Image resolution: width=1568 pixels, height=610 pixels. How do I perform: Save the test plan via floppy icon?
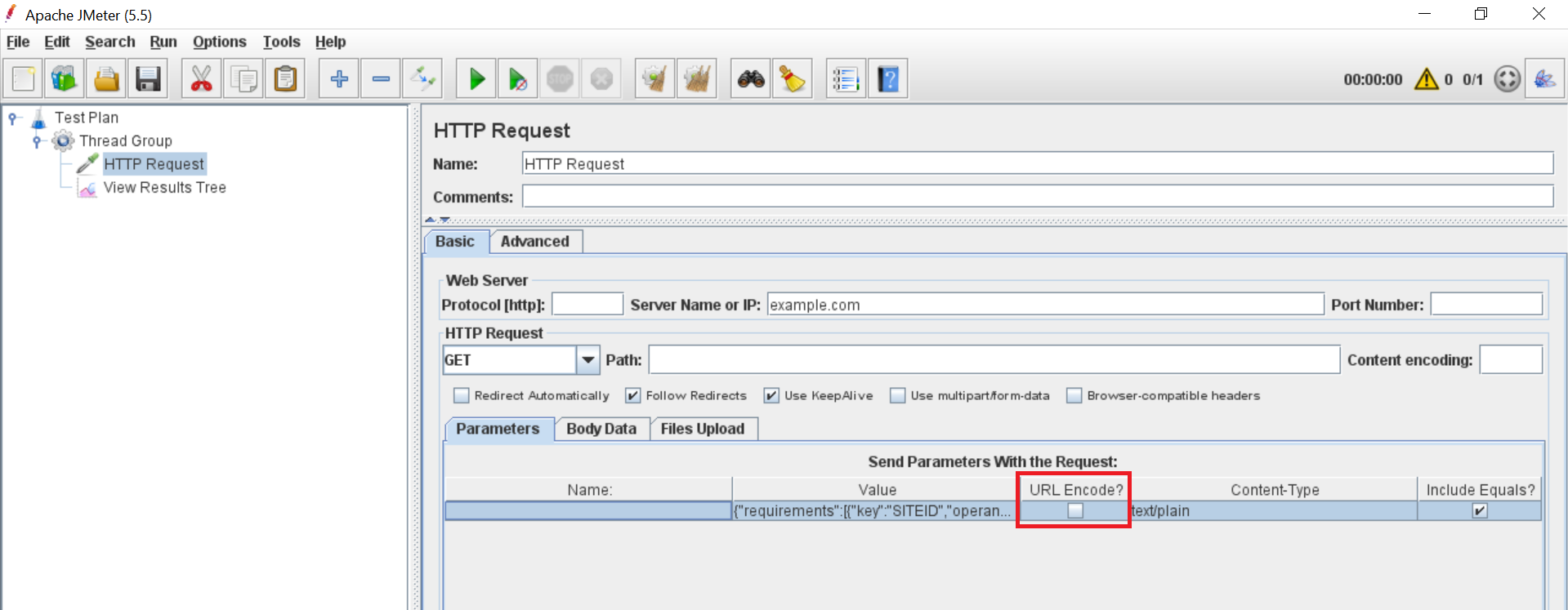coord(148,79)
